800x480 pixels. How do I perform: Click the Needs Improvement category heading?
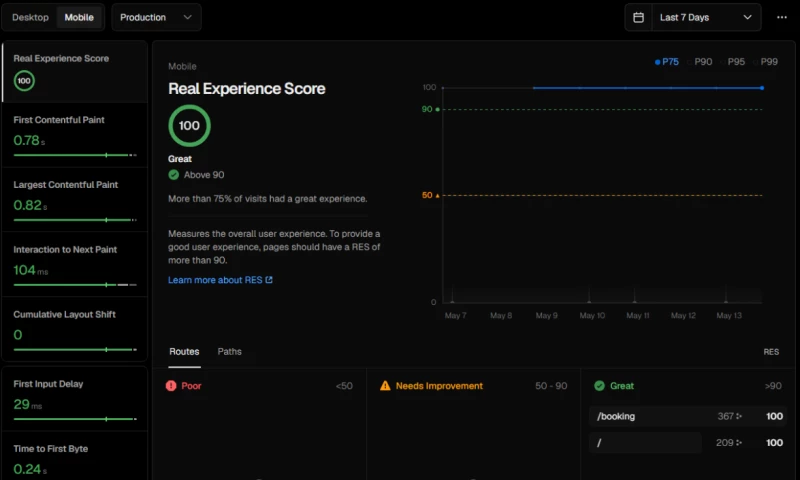coord(439,386)
